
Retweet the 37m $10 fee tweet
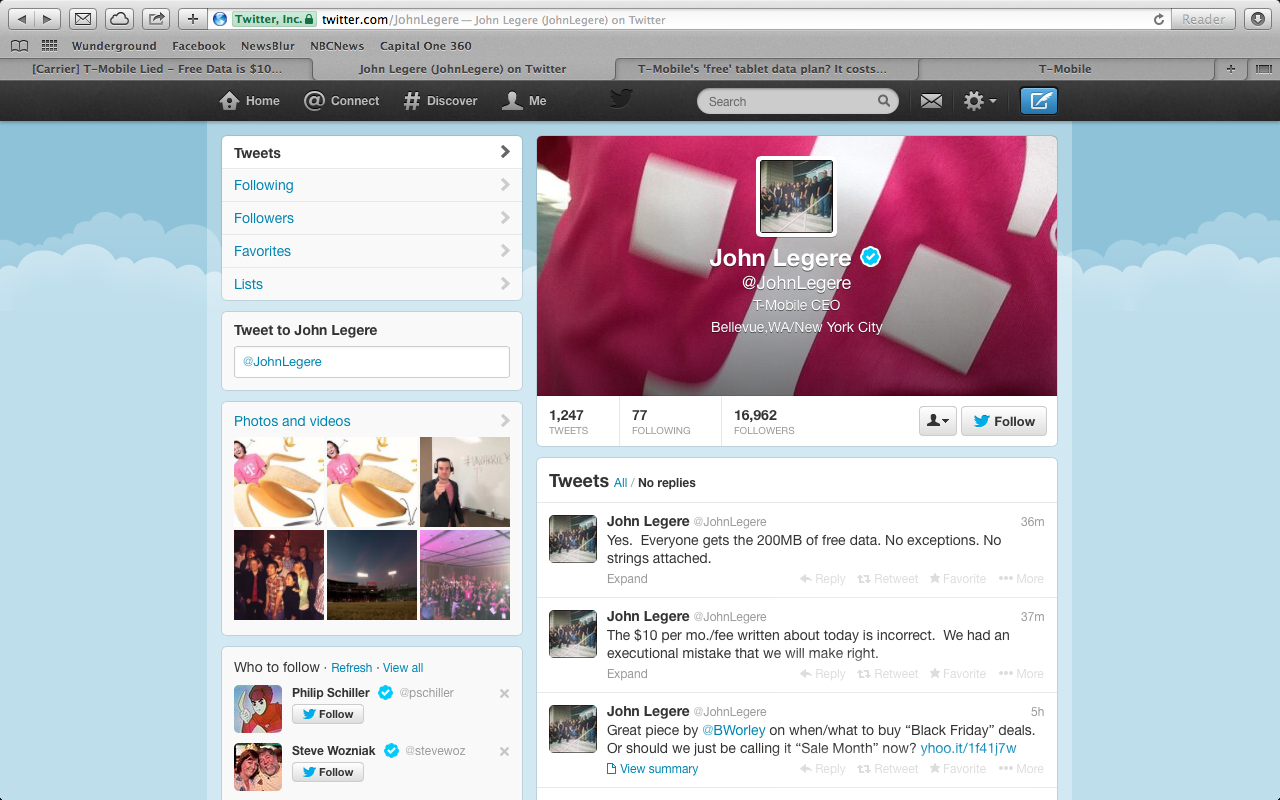pyautogui.click(x=888, y=674)
